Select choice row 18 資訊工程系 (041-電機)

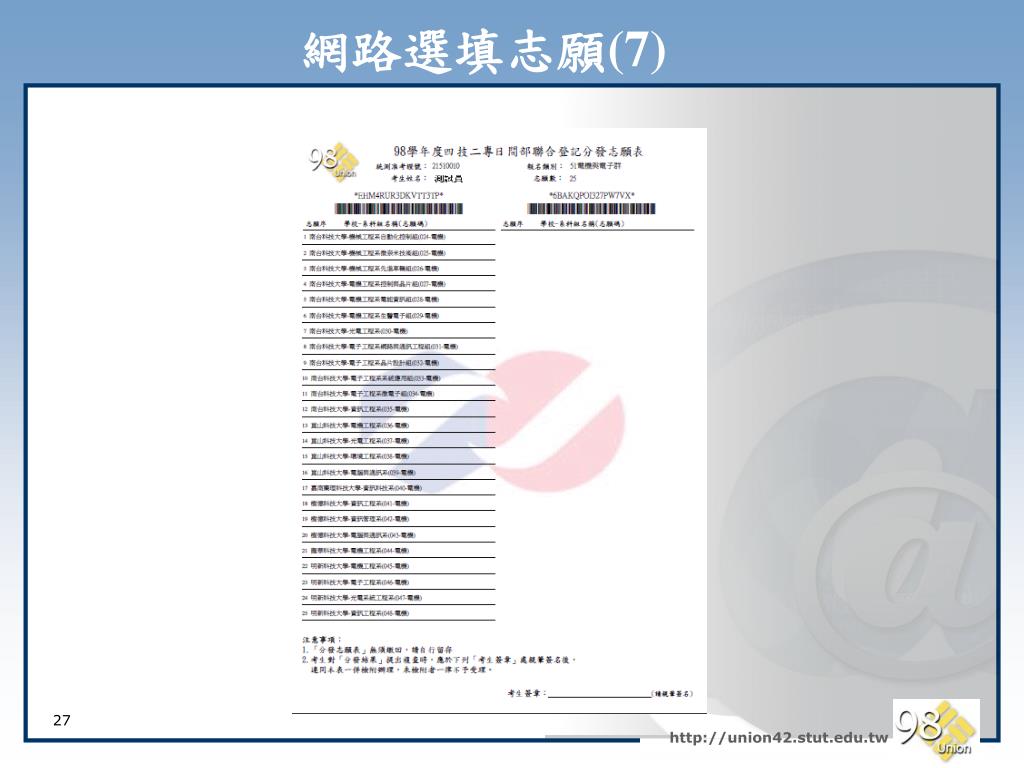coord(398,504)
